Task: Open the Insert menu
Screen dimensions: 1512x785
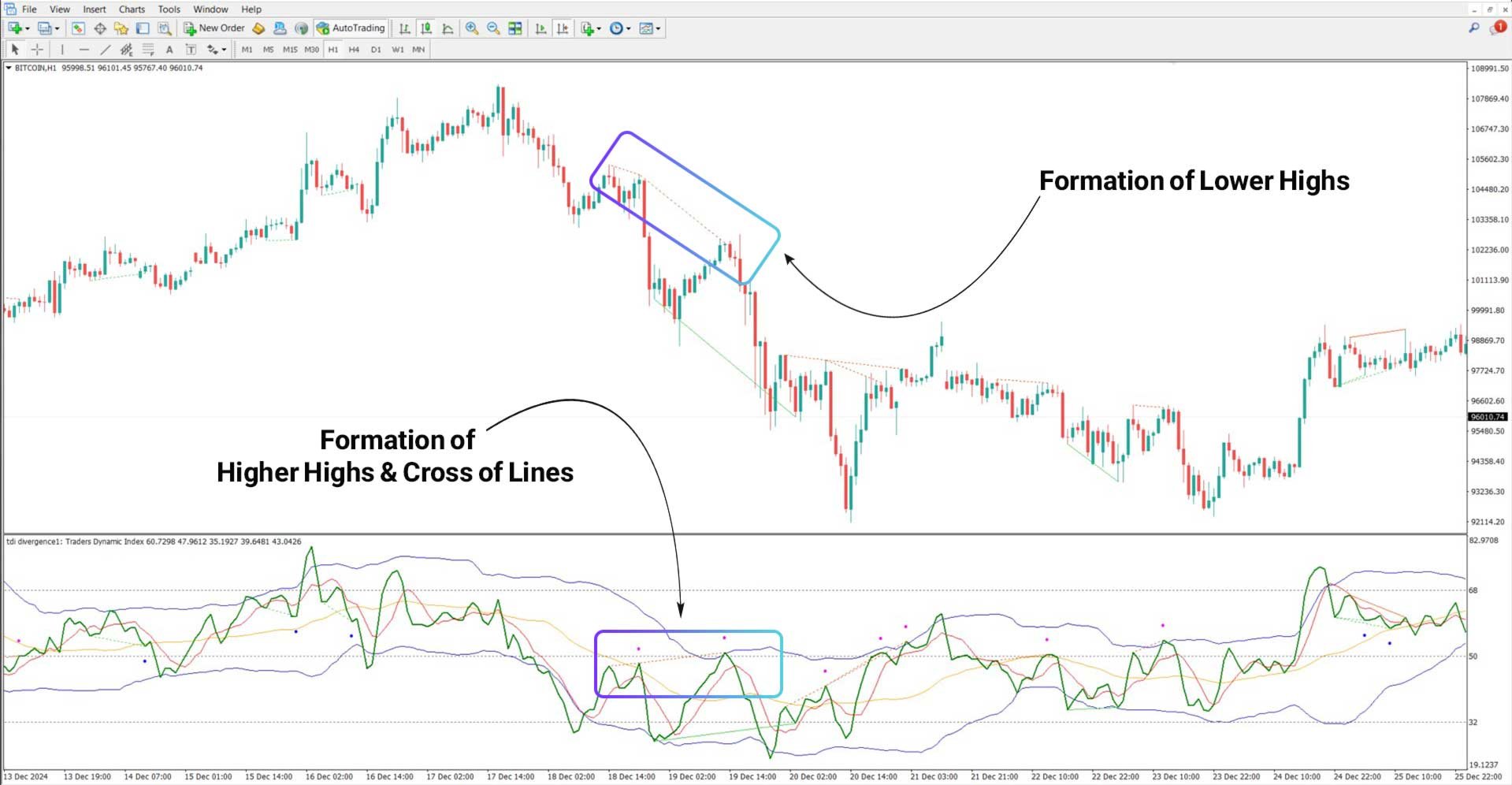Action: (x=95, y=9)
